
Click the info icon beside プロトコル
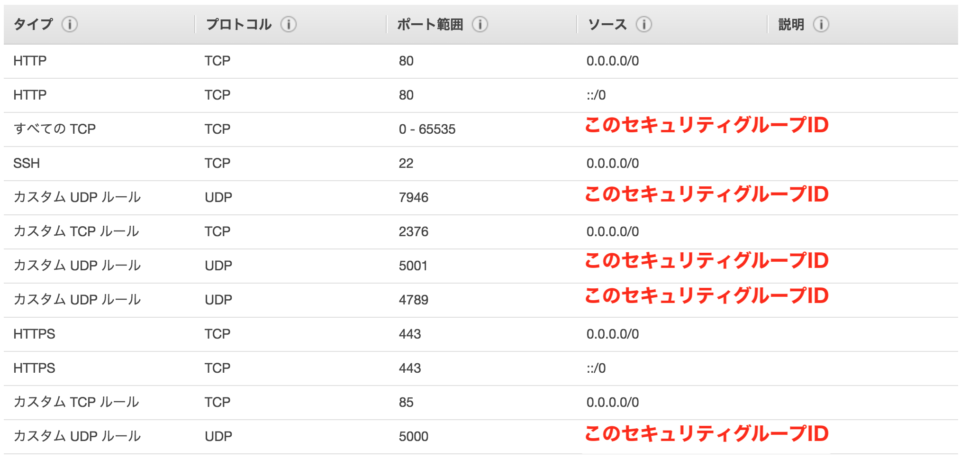point(288,25)
